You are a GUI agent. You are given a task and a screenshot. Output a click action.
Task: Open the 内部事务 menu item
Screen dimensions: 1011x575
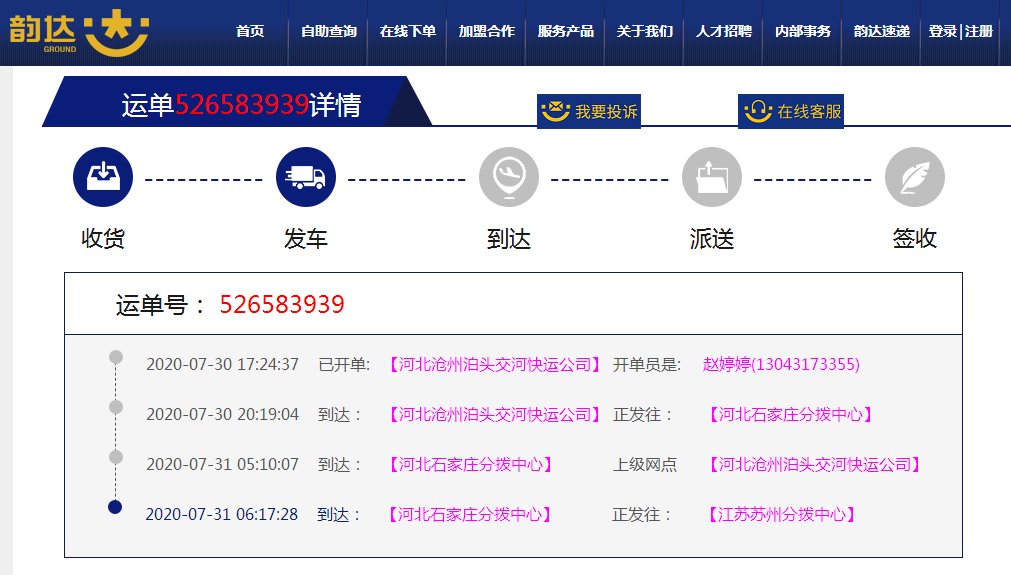click(x=803, y=31)
